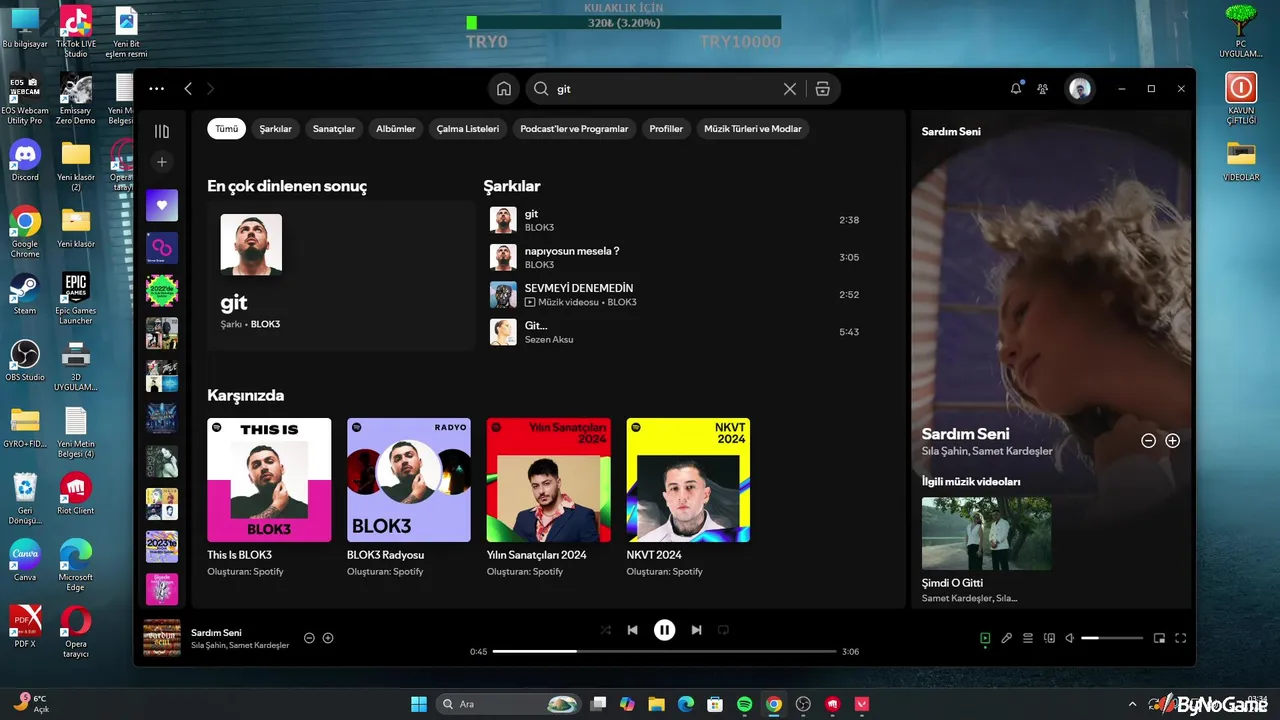Open Connect to a device icon
The height and width of the screenshot is (720, 1280).
click(x=1049, y=638)
